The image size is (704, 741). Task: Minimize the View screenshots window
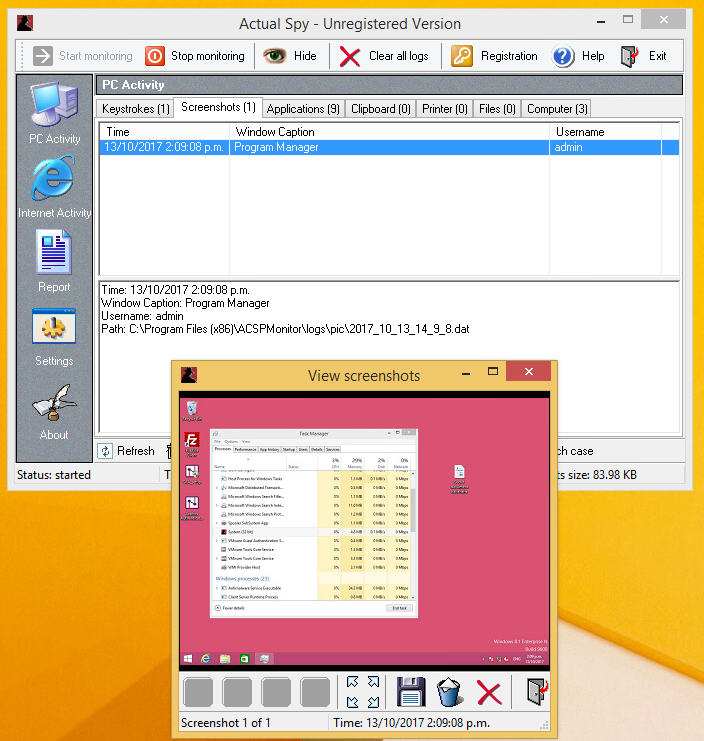pyautogui.click(x=466, y=373)
